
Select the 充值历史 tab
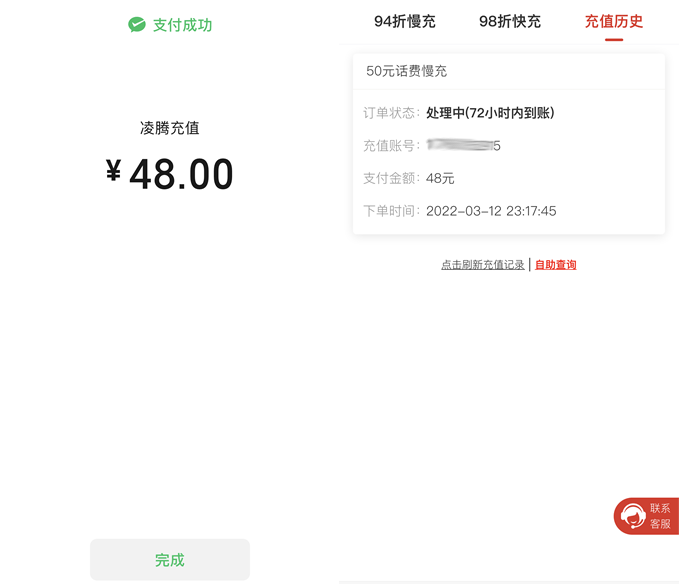[x=614, y=21]
